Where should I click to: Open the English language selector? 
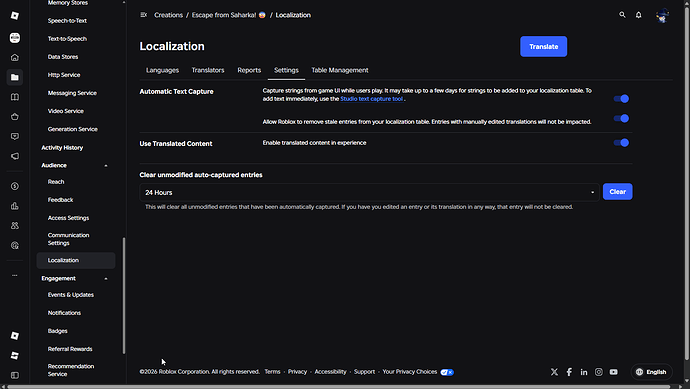coord(651,372)
